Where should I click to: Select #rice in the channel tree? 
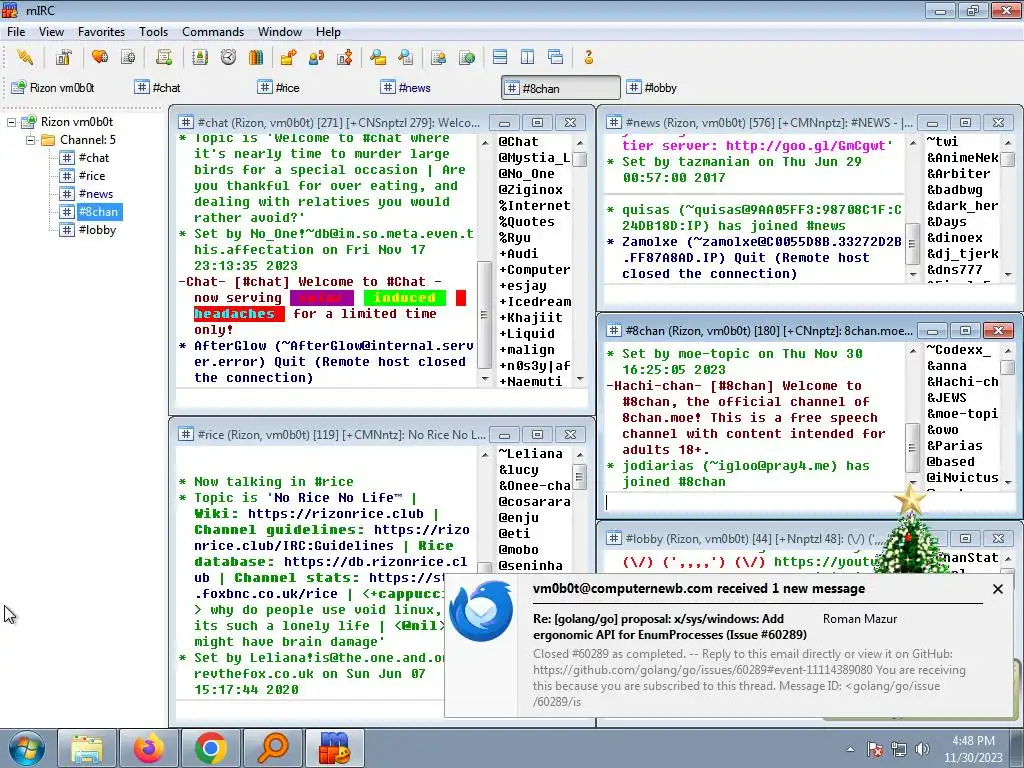[91, 176]
